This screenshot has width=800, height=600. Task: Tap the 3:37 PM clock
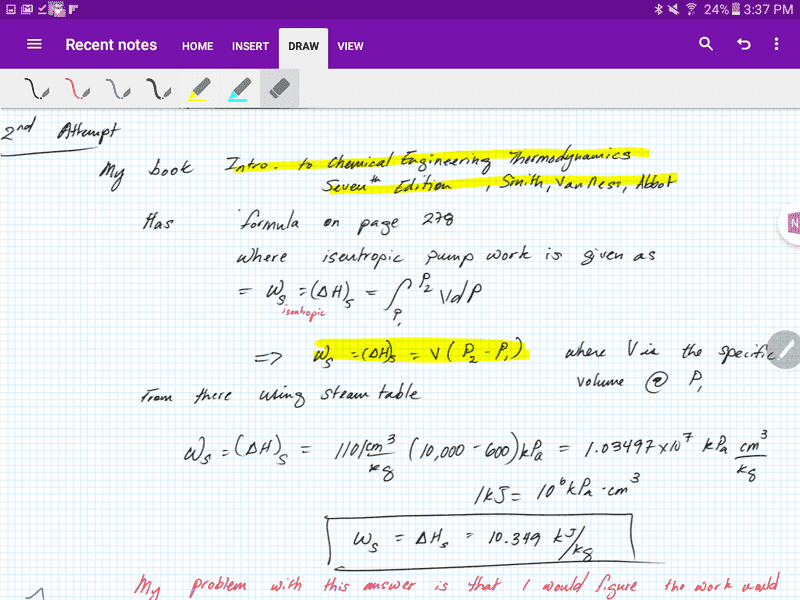(768, 9)
